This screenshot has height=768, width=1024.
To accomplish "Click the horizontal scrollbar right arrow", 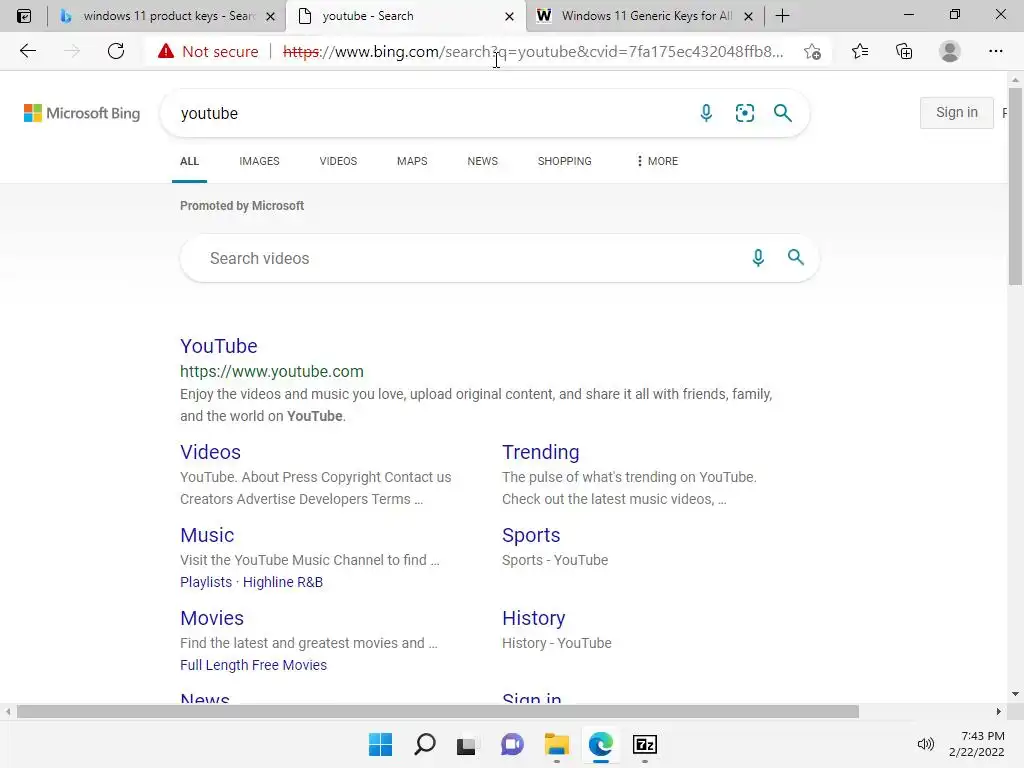I will pos(999,711).
